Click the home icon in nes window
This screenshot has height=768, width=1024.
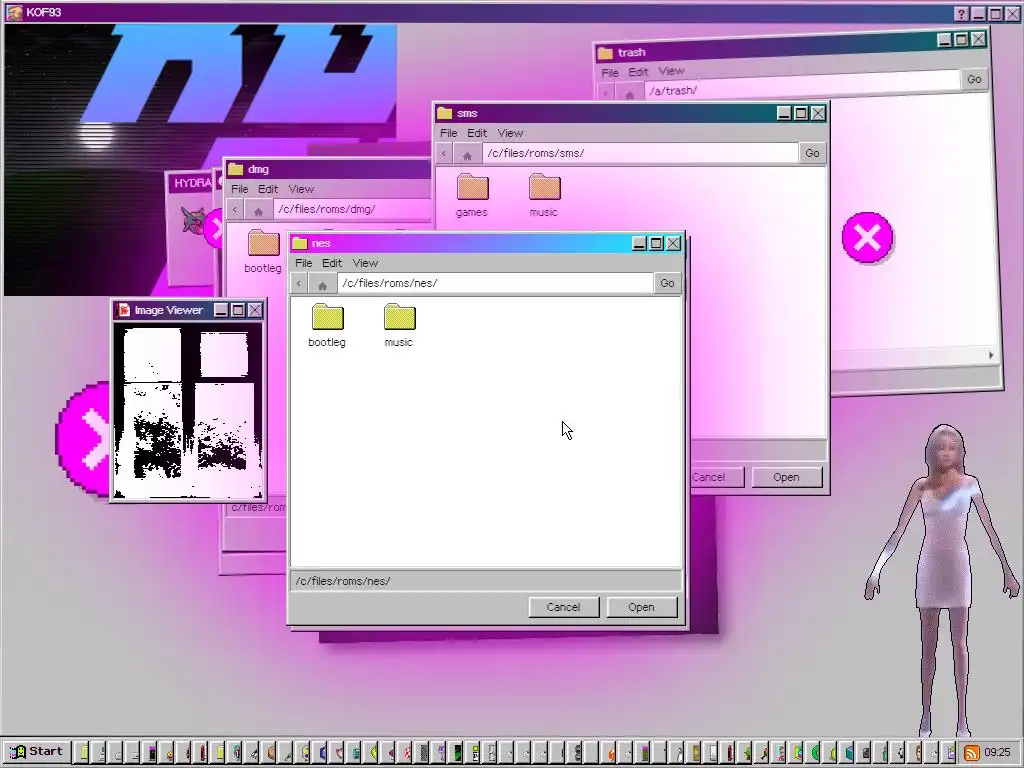pos(322,283)
